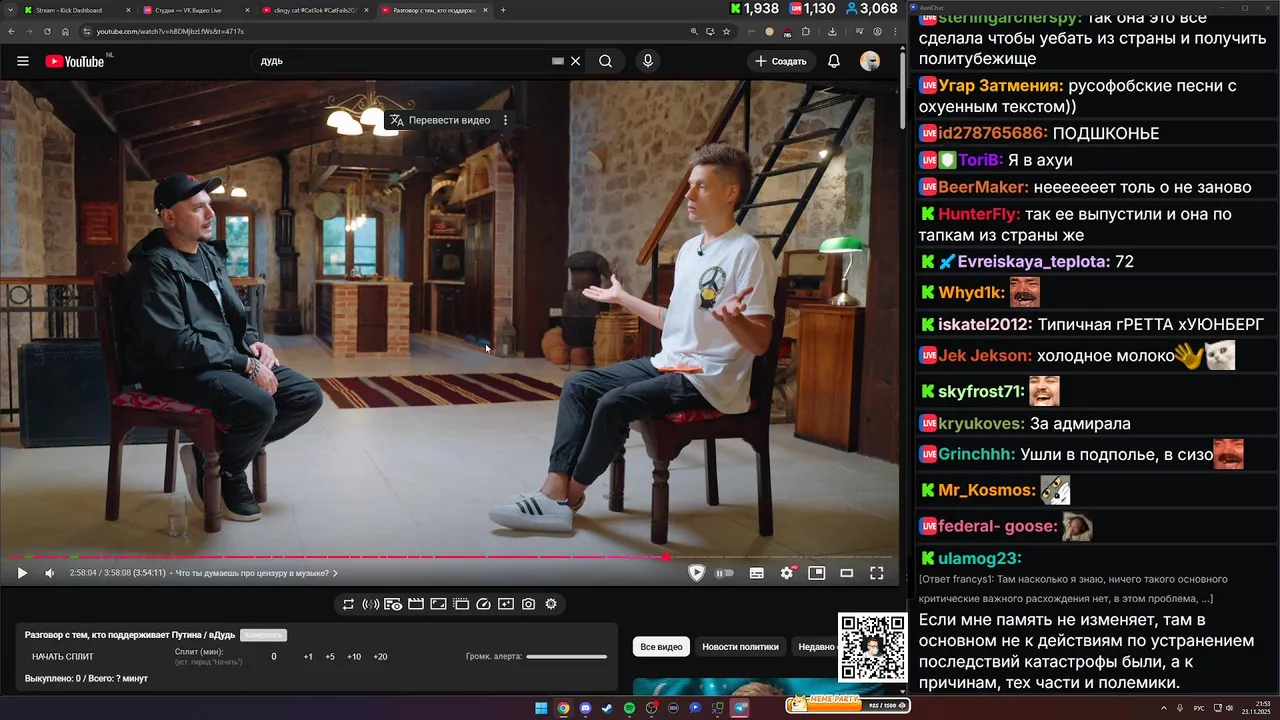The height and width of the screenshot is (720, 1280).
Task: Adjust the Громк. алерта volume slider
Action: 567,657
